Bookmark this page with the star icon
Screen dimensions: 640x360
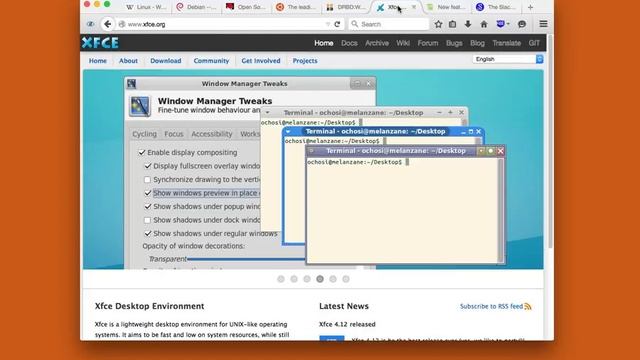438,24
